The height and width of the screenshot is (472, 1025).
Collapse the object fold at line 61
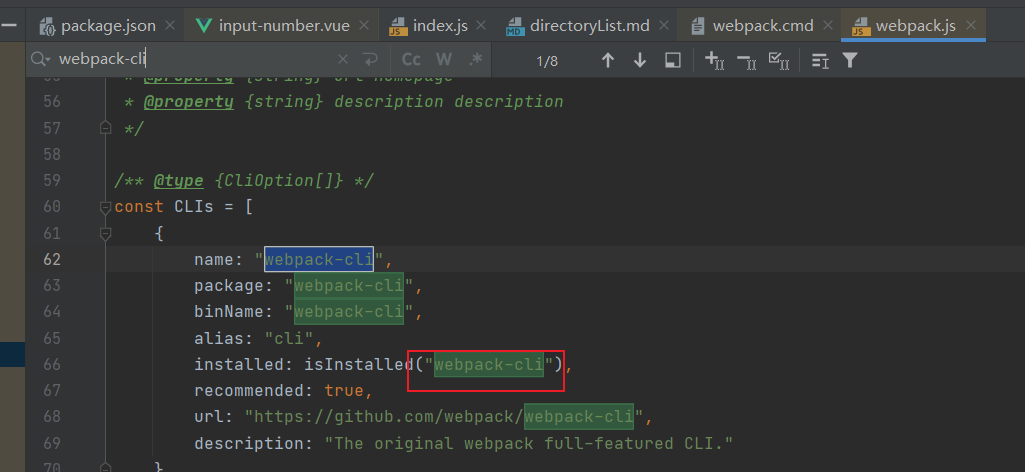(105, 233)
